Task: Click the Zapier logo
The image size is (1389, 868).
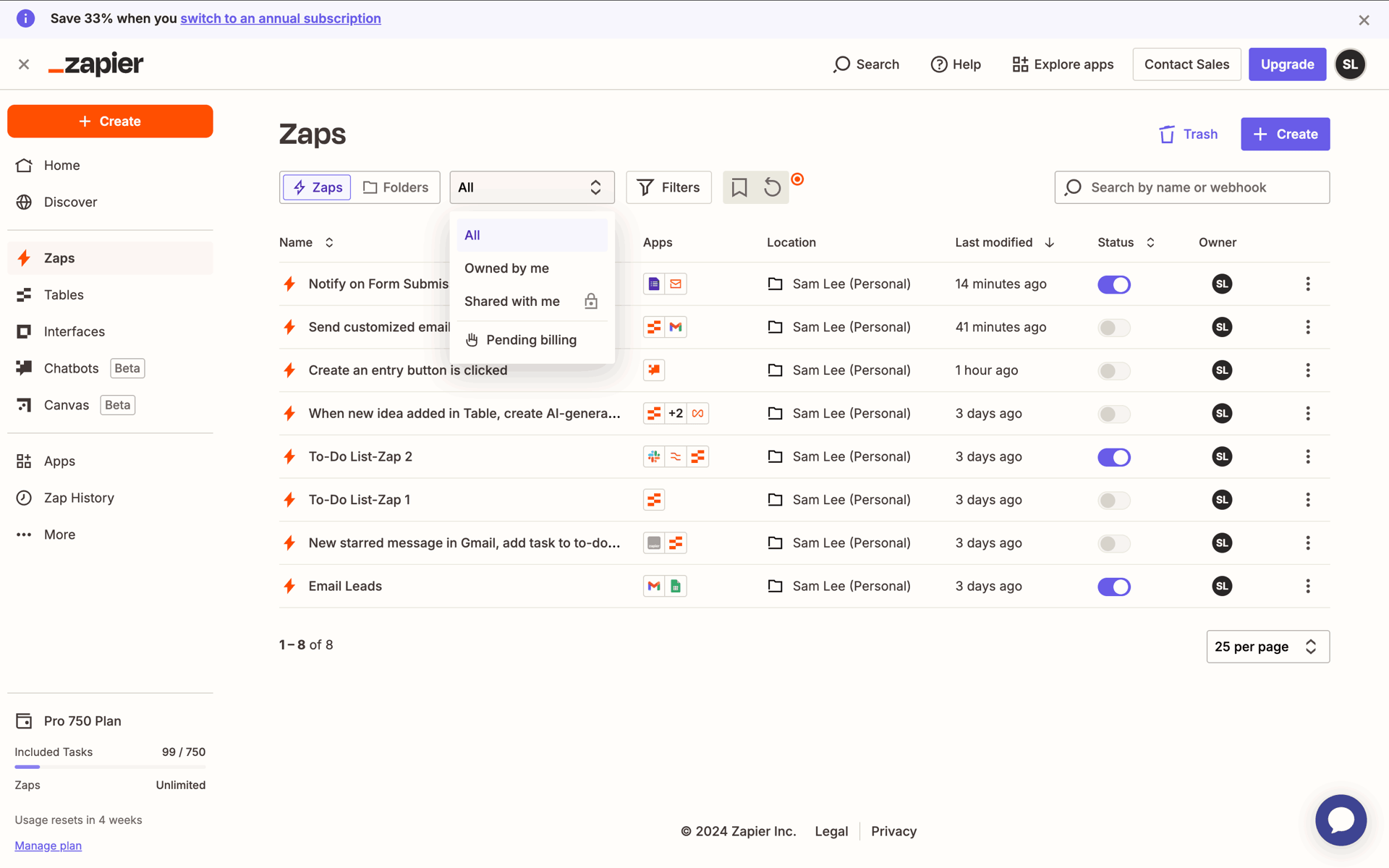Action: (x=95, y=64)
